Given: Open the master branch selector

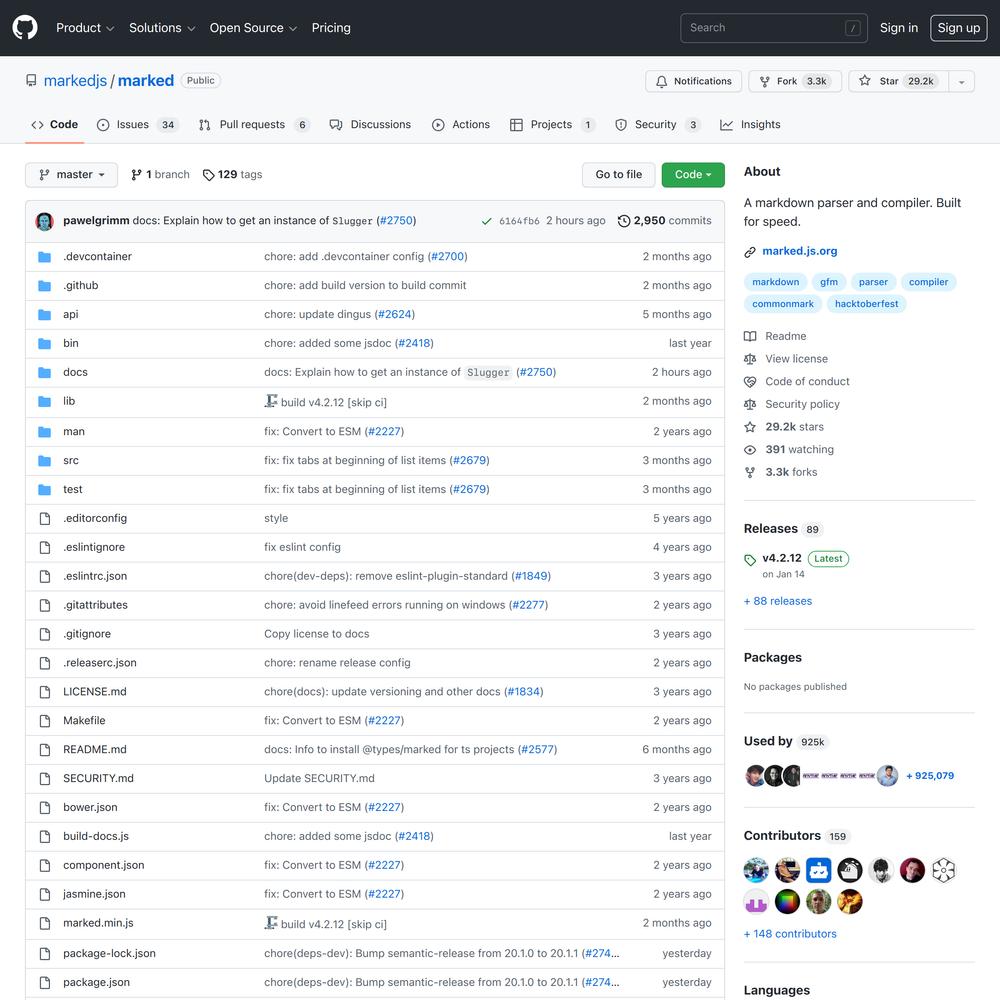Looking at the screenshot, I should coord(71,175).
